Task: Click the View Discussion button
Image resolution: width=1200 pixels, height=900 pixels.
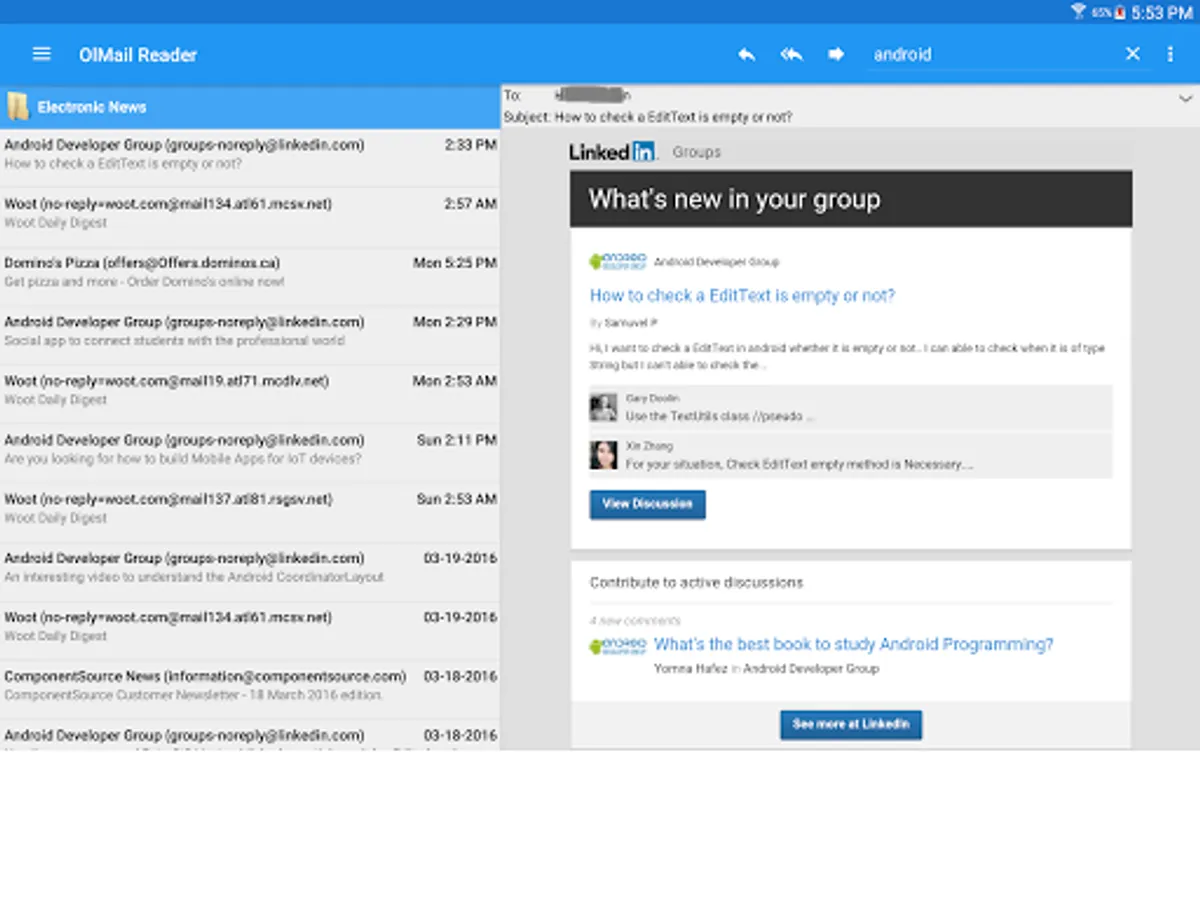Action: pyautogui.click(x=647, y=504)
